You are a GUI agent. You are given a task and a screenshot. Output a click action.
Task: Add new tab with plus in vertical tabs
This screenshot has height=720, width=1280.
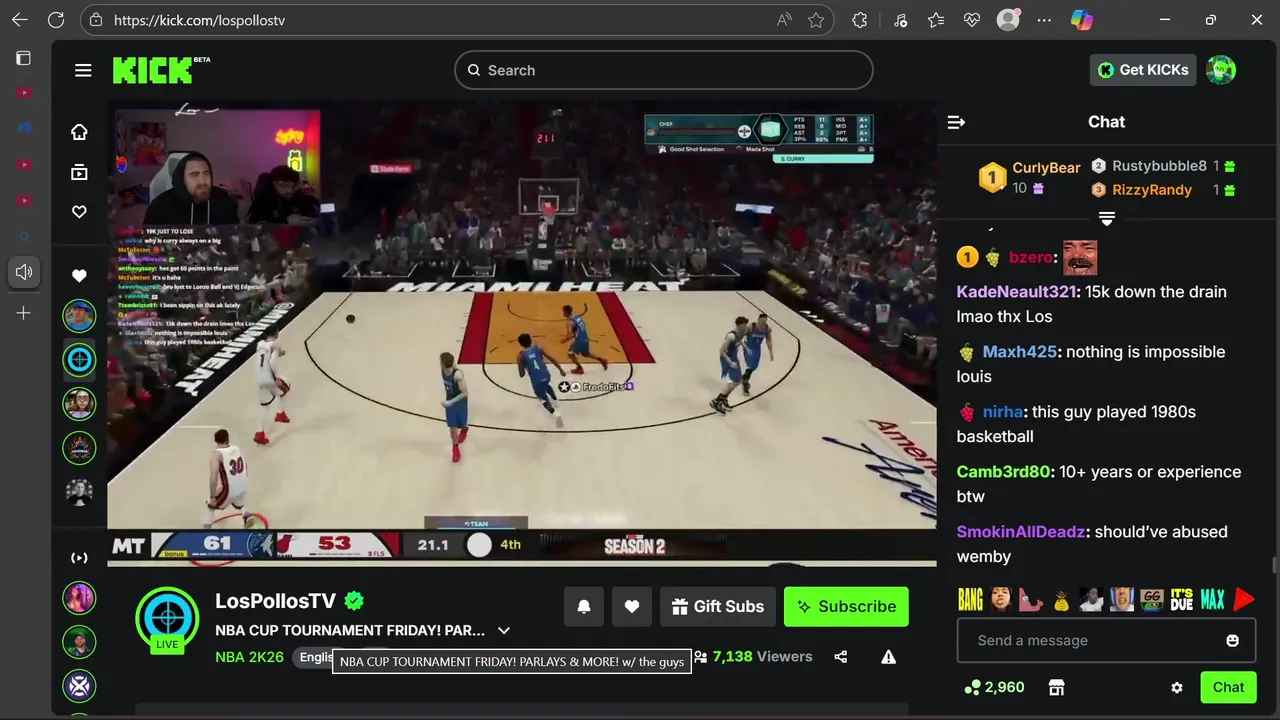click(x=23, y=313)
